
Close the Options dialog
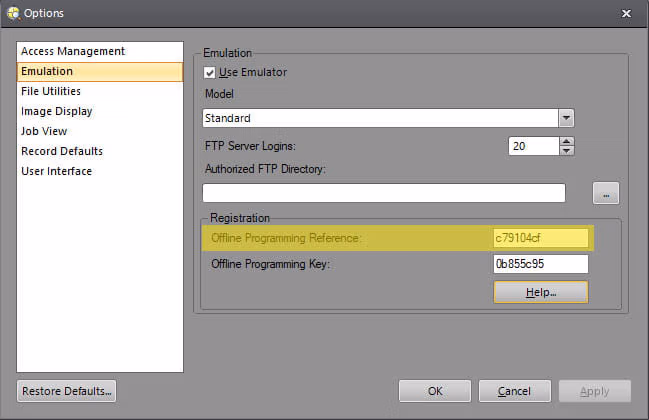(x=626, y=13)
